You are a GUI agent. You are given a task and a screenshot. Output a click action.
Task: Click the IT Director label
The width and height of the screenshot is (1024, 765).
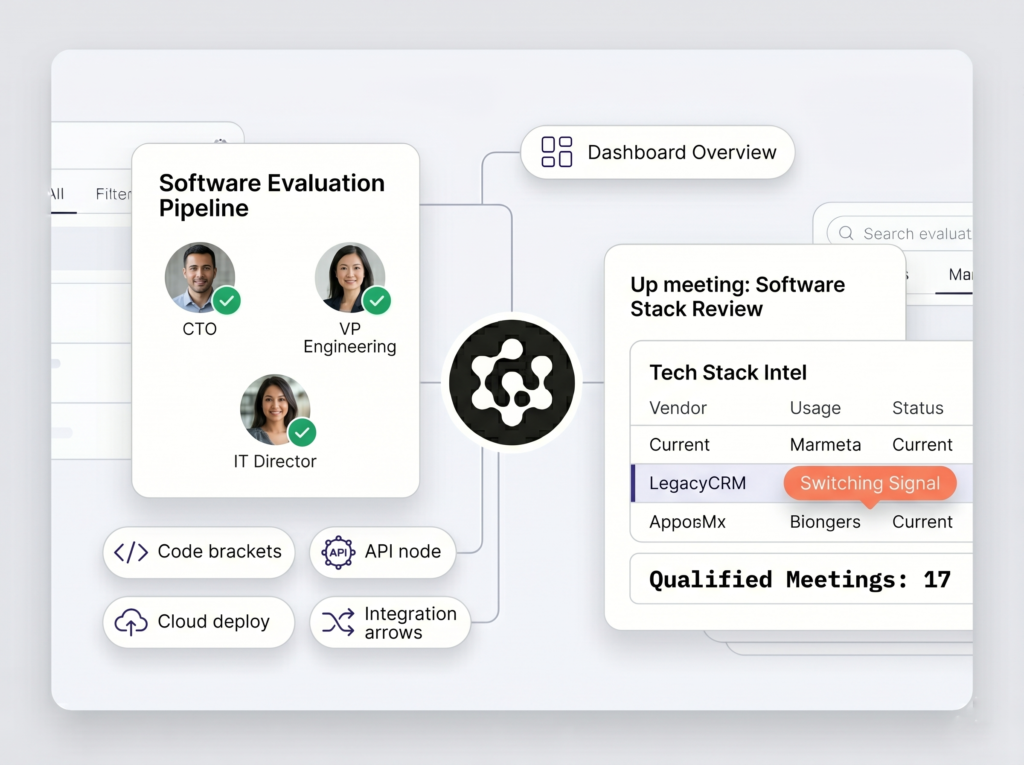tap(275, 461)
